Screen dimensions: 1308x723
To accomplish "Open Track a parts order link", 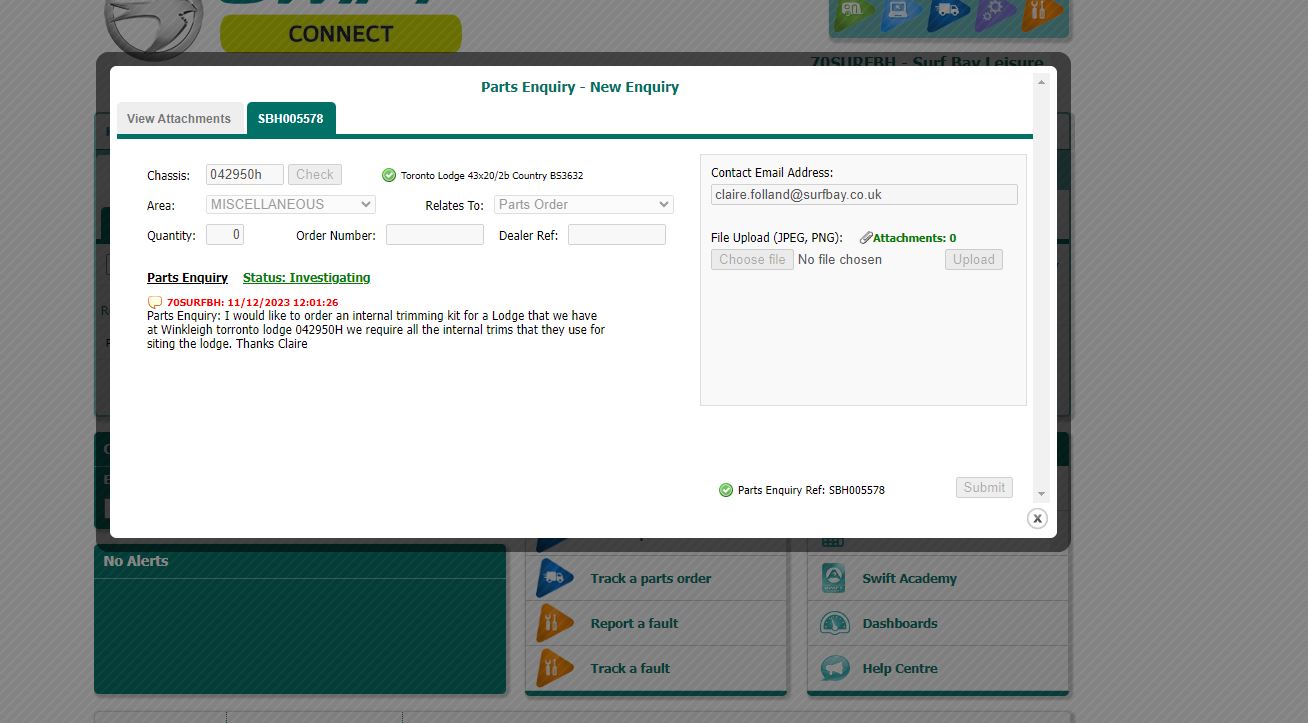I will tap(651, 578).
